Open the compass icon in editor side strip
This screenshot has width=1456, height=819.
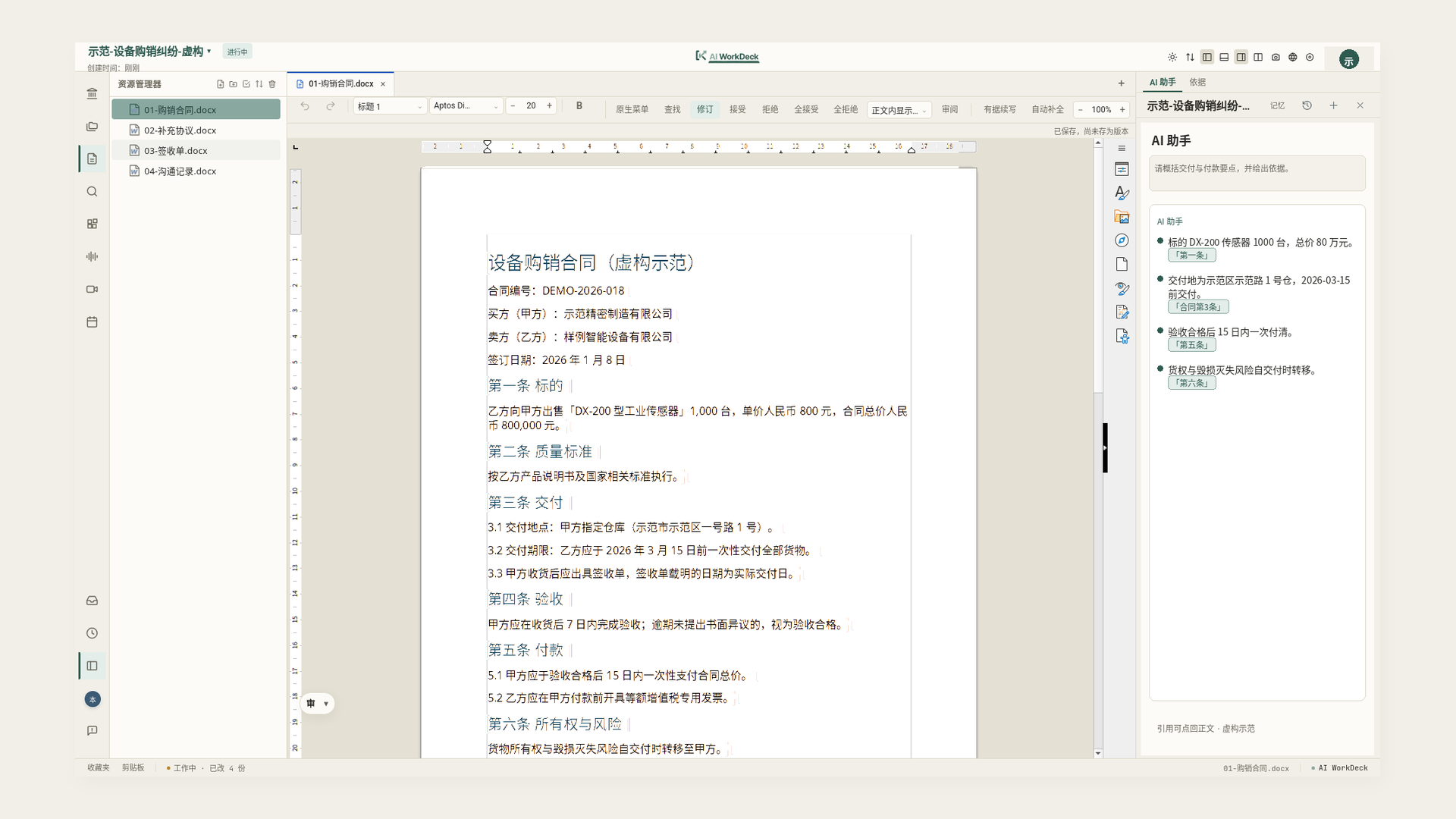[1122, 240]
